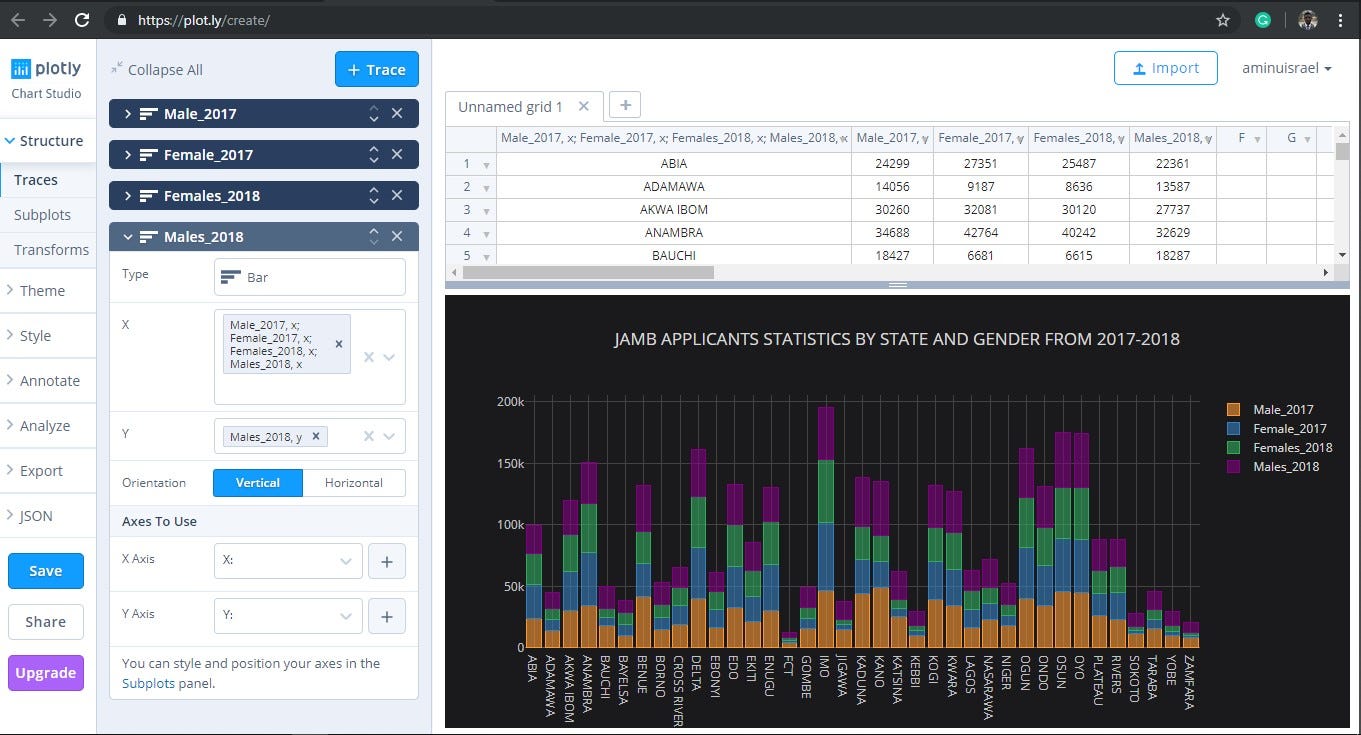This screenshot has height=735, width=1361.
Task: Bookmark the page using the star icon
Action: (1222, 19)
